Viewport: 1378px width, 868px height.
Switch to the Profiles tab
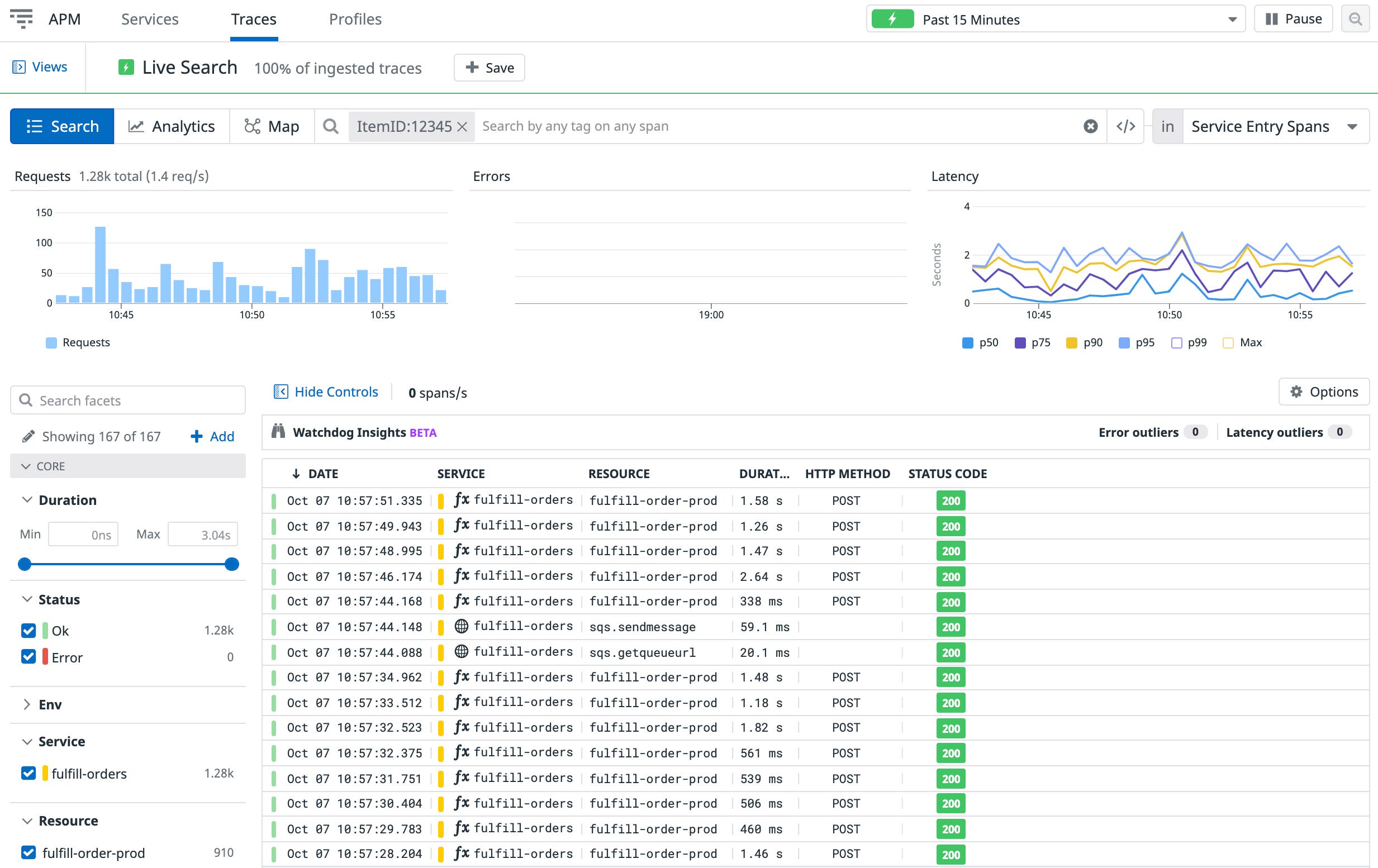click(x=355, y=19)
